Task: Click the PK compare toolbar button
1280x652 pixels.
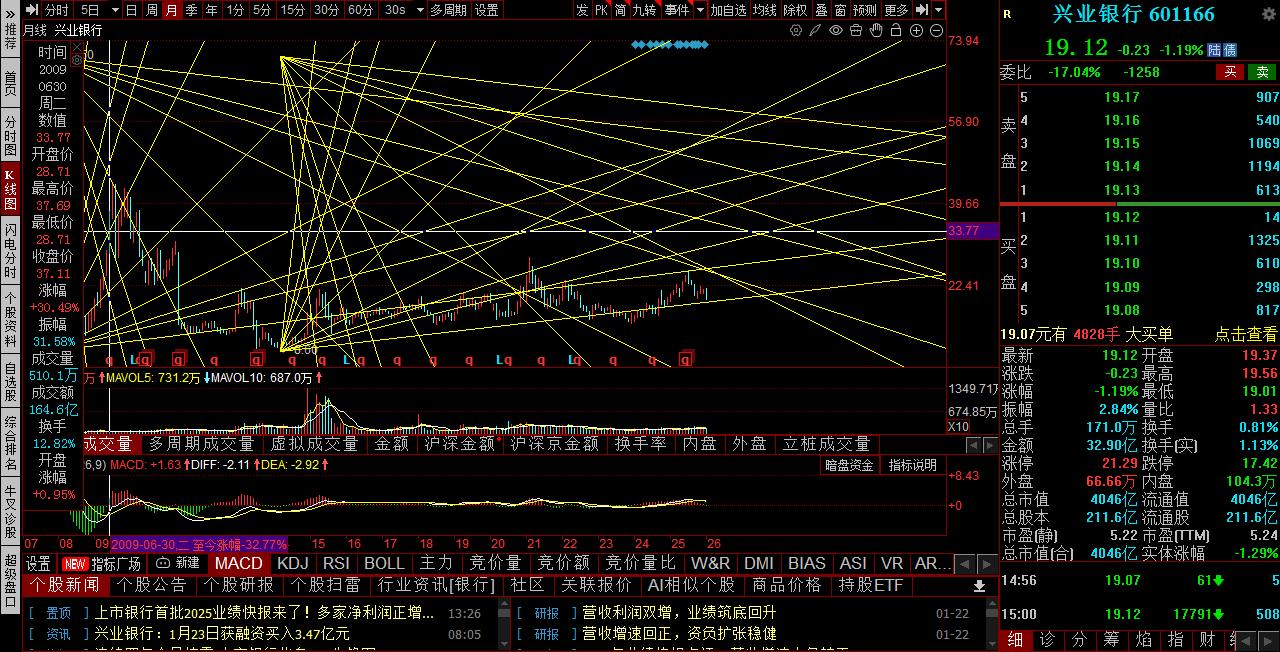Action: (601, 10)
